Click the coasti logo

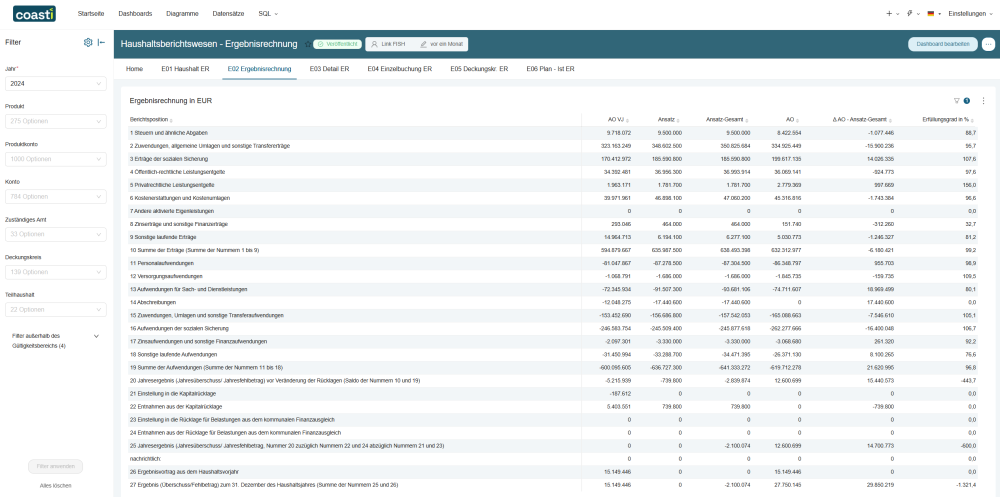34,13
